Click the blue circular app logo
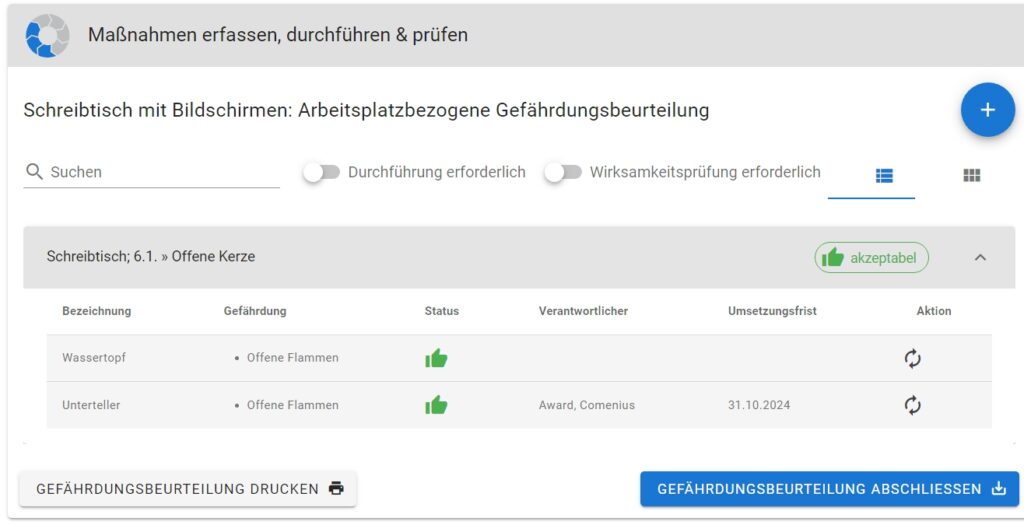Viewport: 1024px width, 525px height. pos(47,36)
